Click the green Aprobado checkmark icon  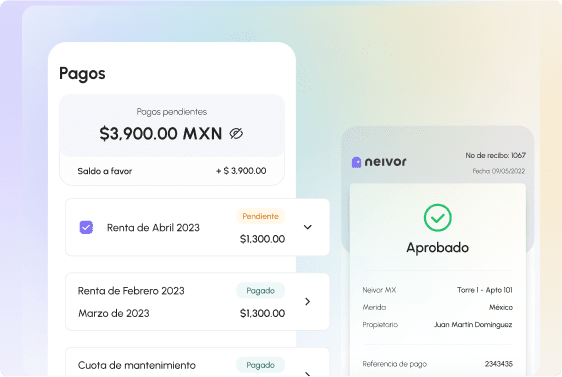click(x=438, y=218)
